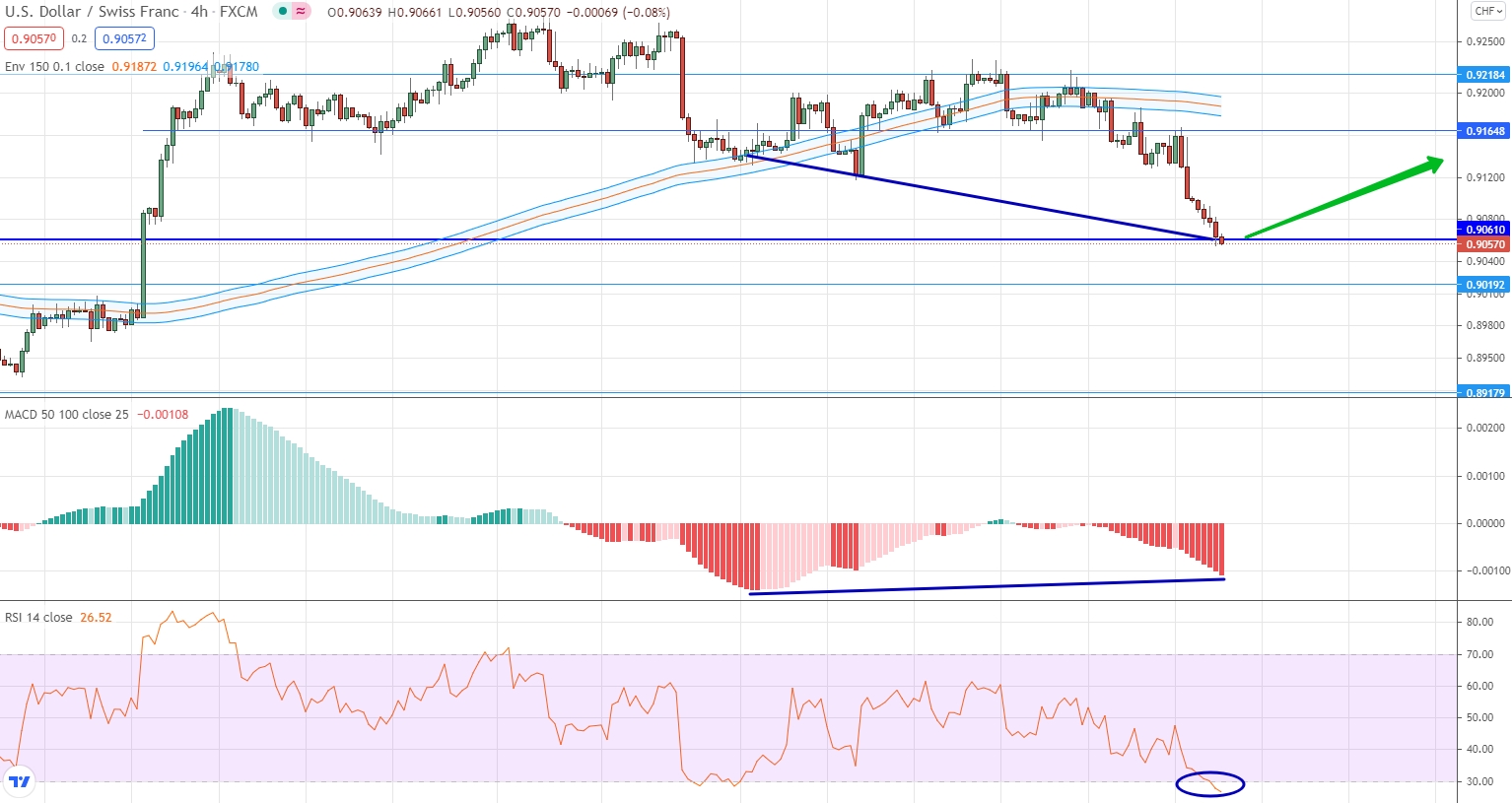
Task: Select the Env 150 0.1 close legend
Action: (x=54, y=67)
